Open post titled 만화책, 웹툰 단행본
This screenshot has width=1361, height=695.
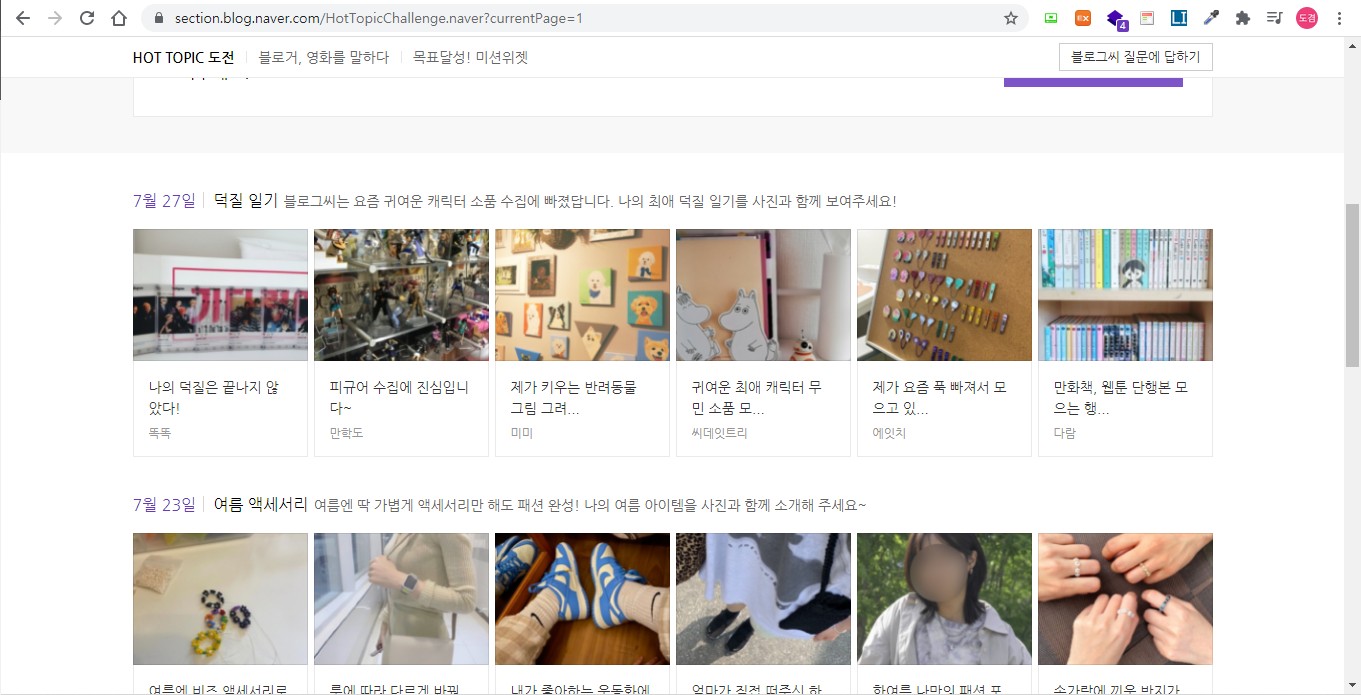coord(1121,398)
